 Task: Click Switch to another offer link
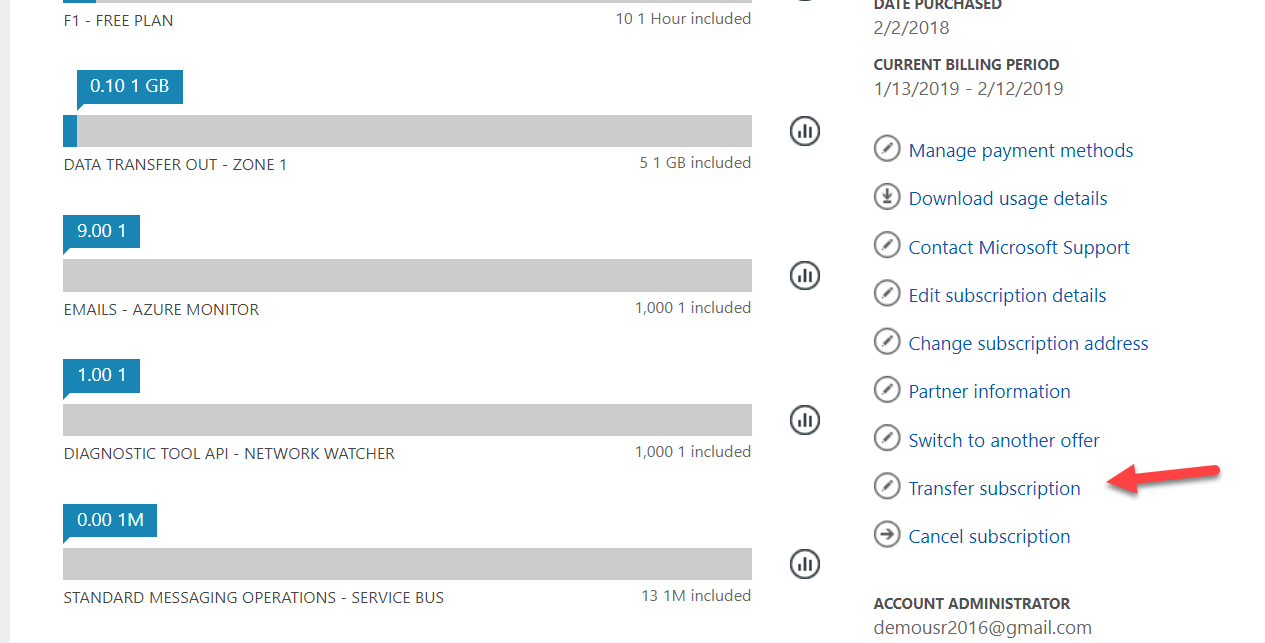[1003, 440]
